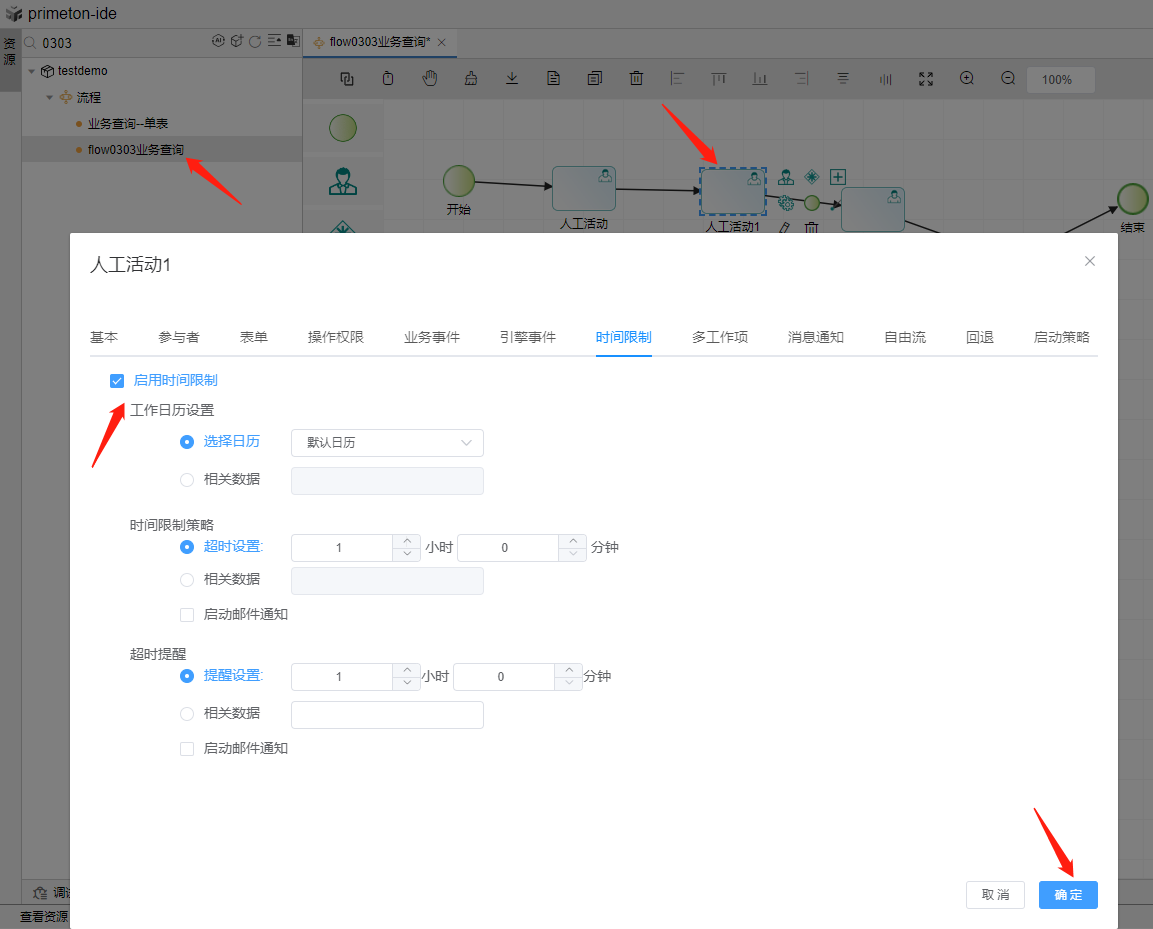Click the download arrow icon in toolbar
Image resolution: width=1153 pixels, height=929 pixels.
(x=512, y=79)
